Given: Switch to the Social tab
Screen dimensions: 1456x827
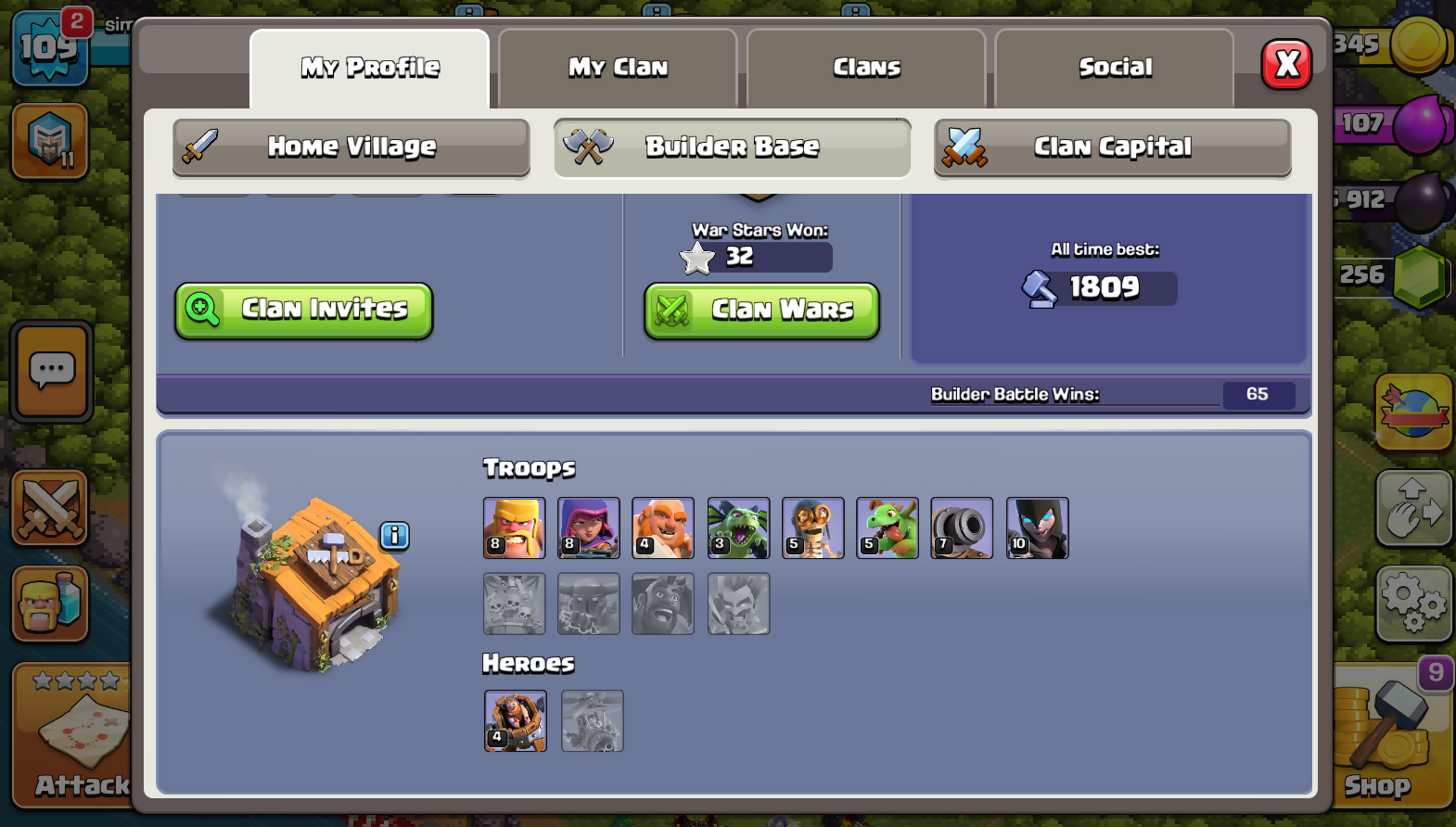Looking at the screenshot, I should 1115,68.
